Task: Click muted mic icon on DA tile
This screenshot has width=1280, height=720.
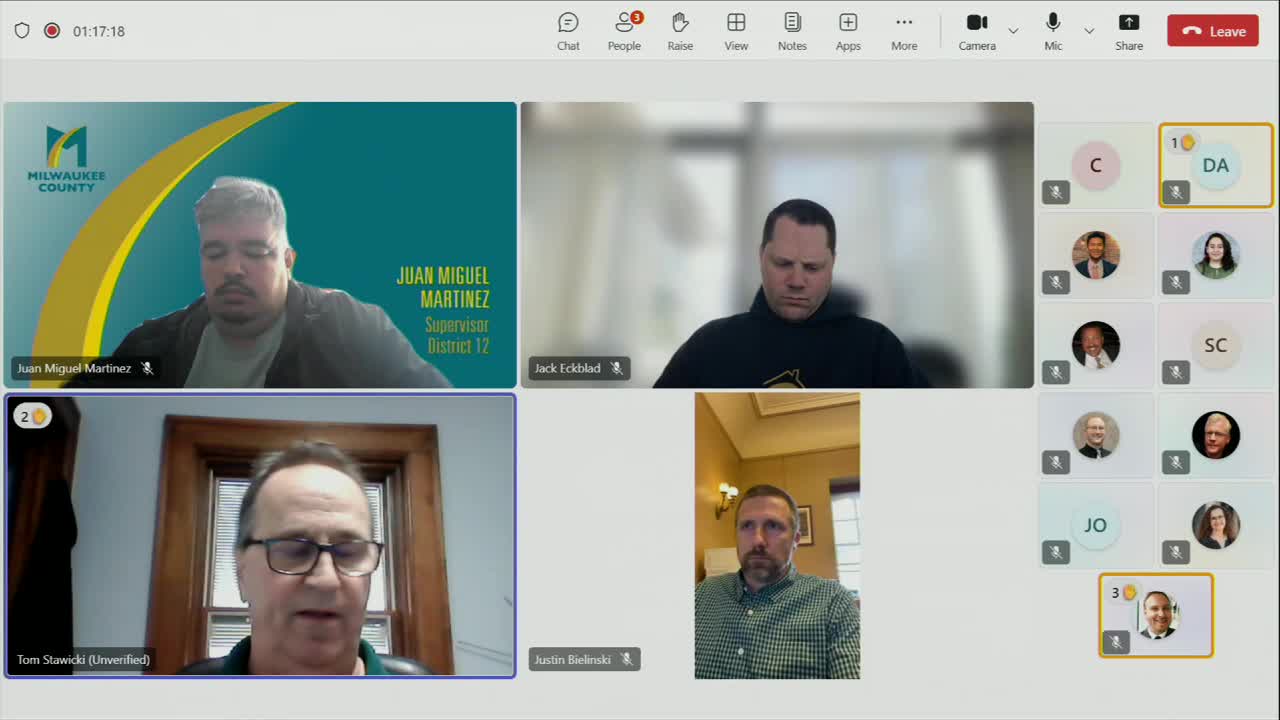Action: (x=1176, y=193)
